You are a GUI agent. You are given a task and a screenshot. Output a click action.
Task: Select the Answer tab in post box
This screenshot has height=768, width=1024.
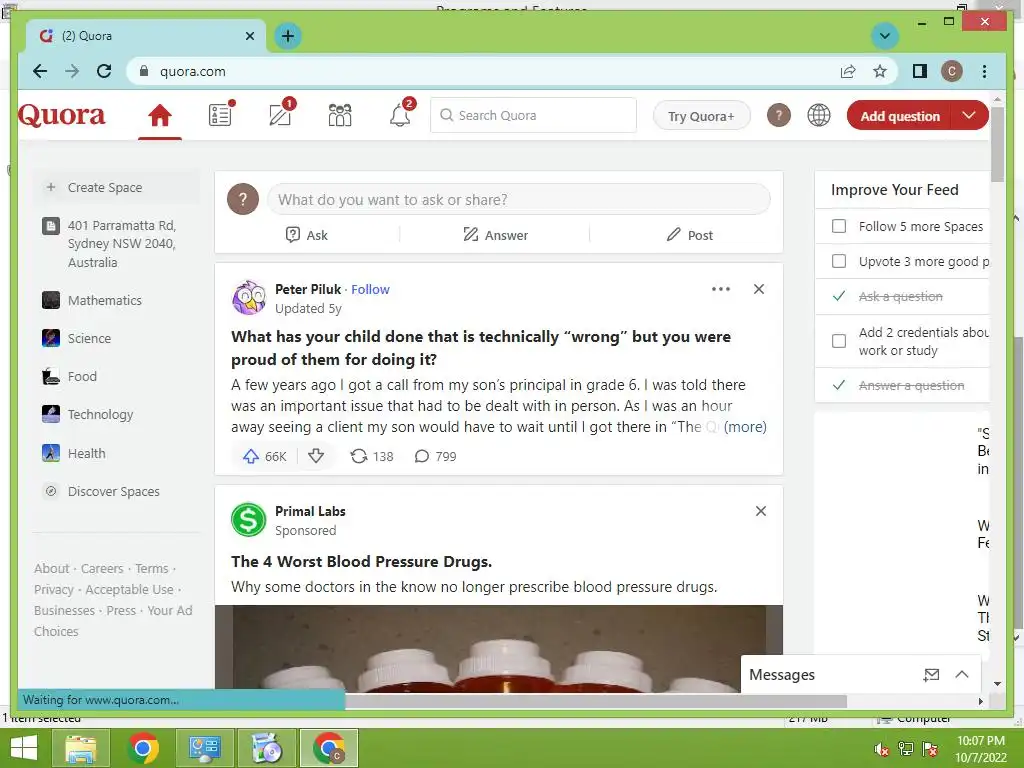pos(495,235)
